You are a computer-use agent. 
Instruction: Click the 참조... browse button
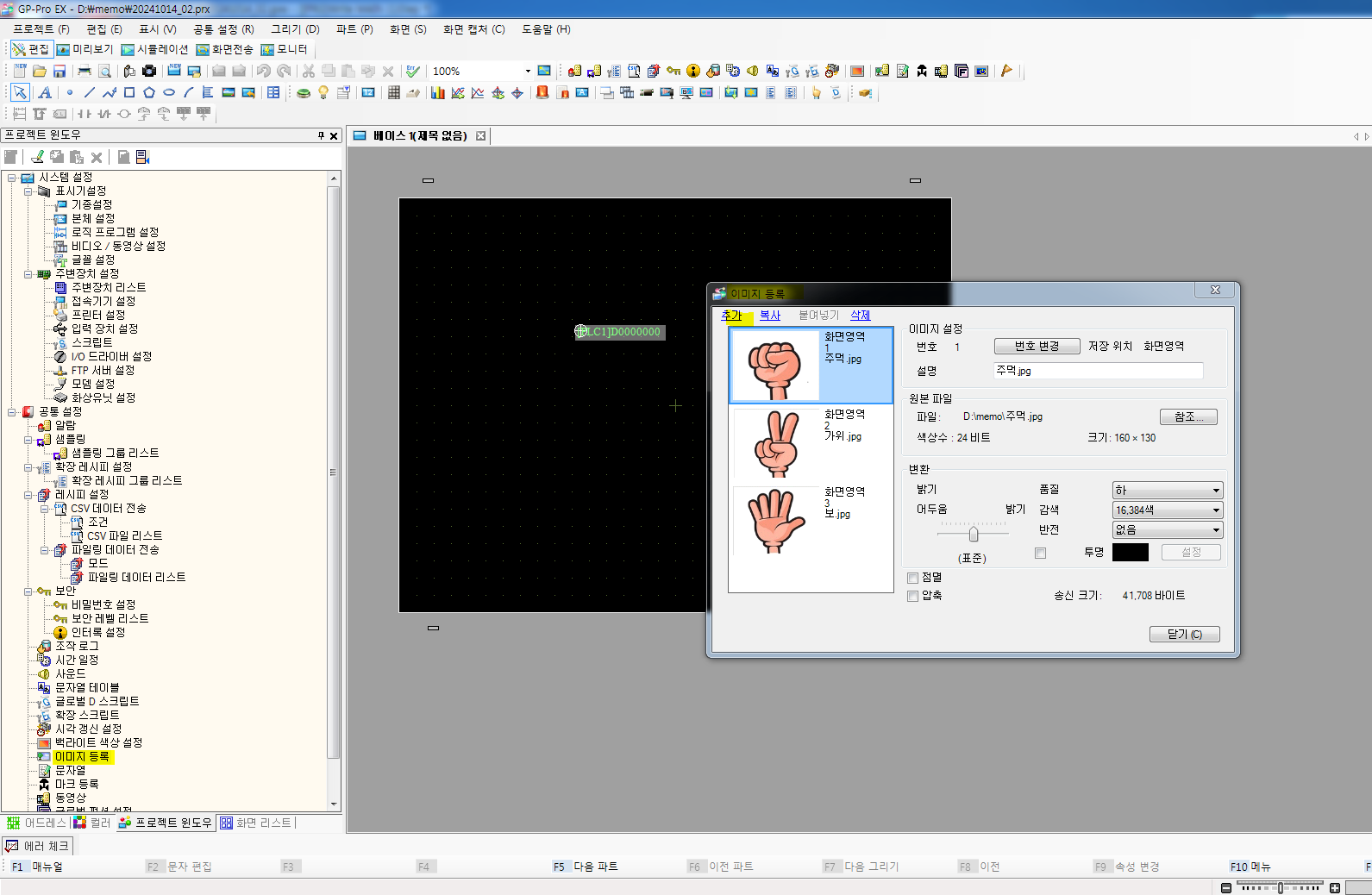(x=1188, y=416)
